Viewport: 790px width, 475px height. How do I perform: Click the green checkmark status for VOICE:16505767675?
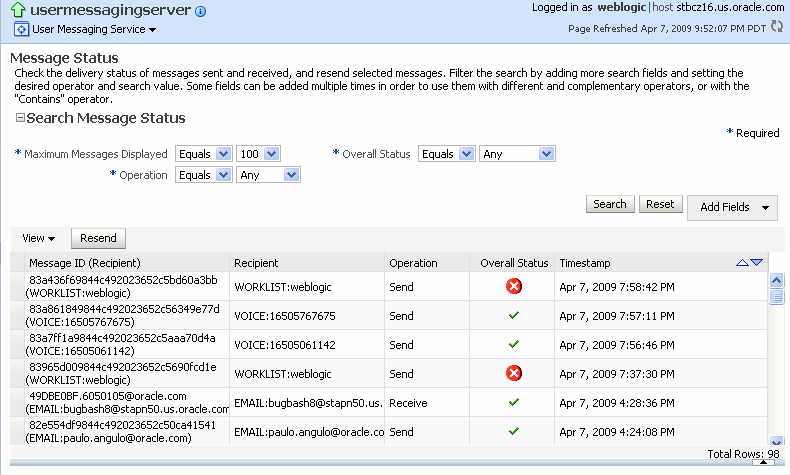[x=514, y=315]
